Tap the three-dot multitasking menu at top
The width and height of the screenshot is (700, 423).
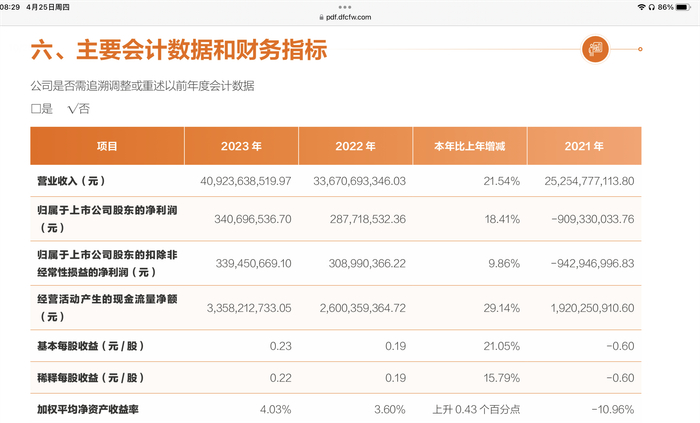tap(345, 7)
